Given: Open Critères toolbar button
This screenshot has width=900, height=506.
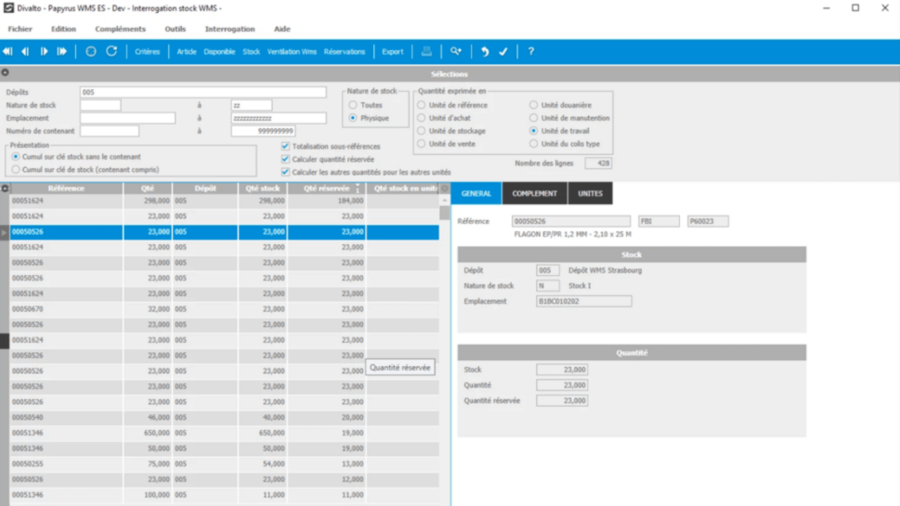Looking at the screenshot, I should pos(147,52).
